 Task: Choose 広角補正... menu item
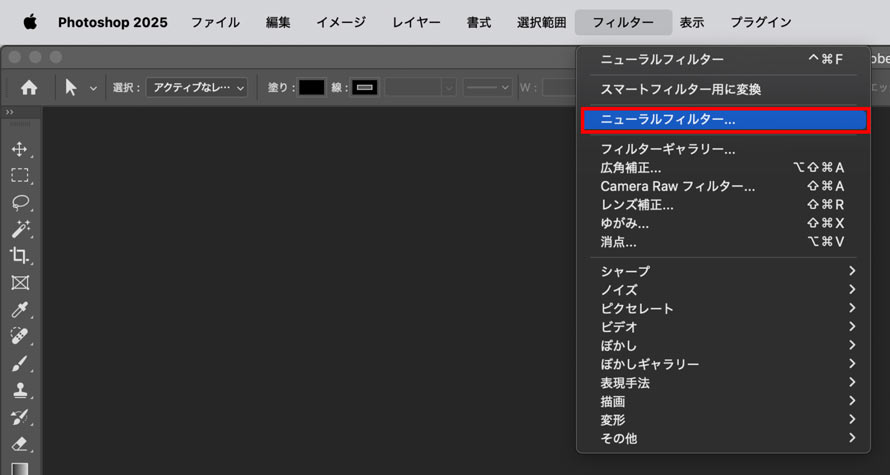point(723,168)
